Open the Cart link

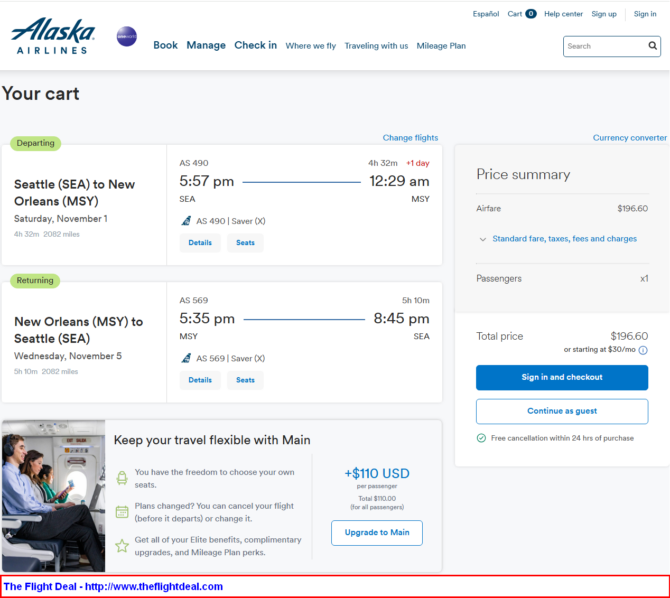pos(515,14)
